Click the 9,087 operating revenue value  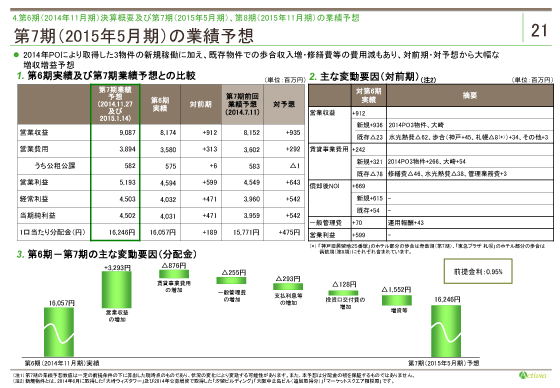coord(128,133)
